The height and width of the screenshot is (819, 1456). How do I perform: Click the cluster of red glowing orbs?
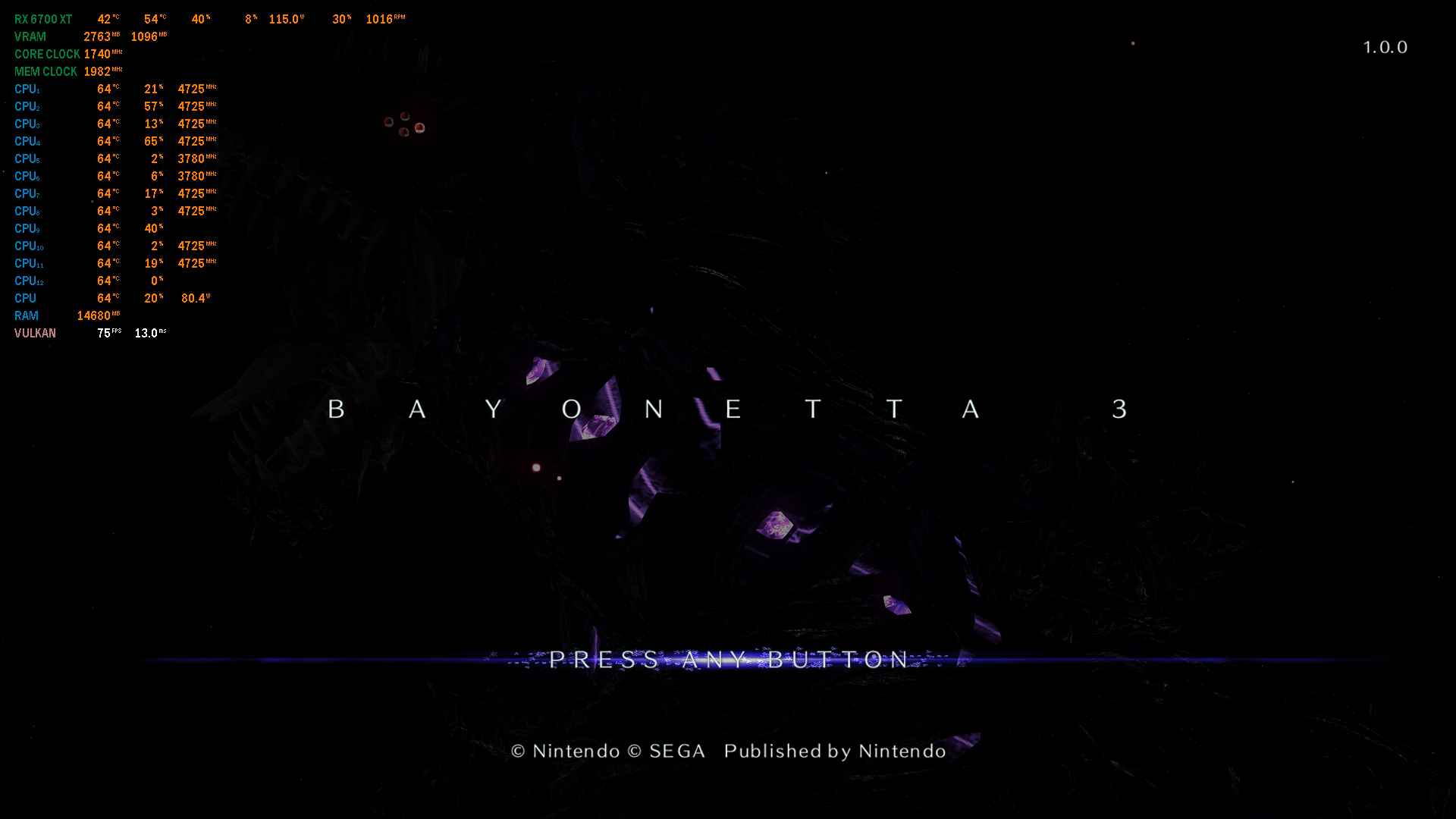click(404, 124)
